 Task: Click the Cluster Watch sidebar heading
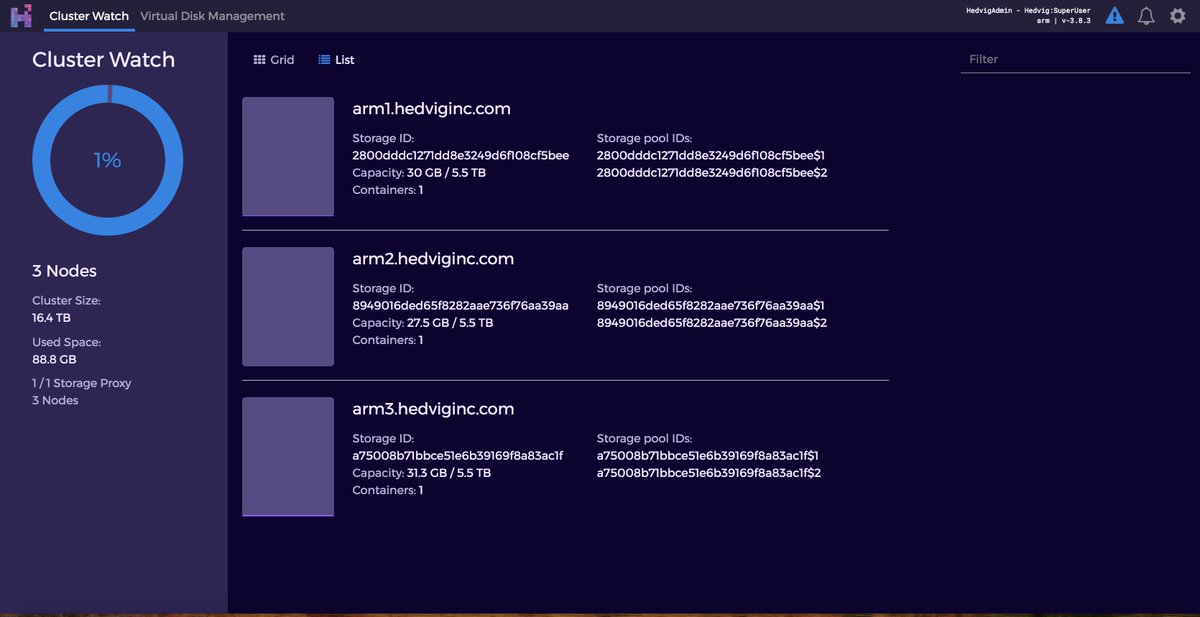pyautogui.click(x=103, y=60)
